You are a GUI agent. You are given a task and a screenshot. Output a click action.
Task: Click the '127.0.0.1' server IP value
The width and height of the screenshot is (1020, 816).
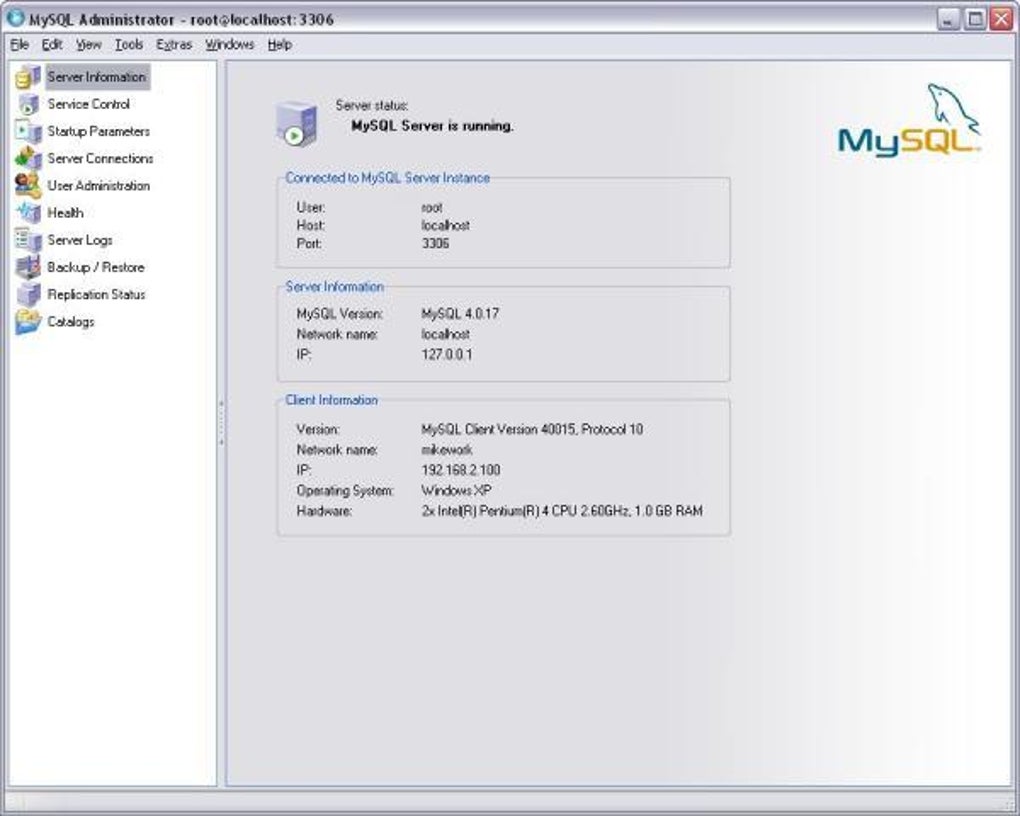point(447,355)
